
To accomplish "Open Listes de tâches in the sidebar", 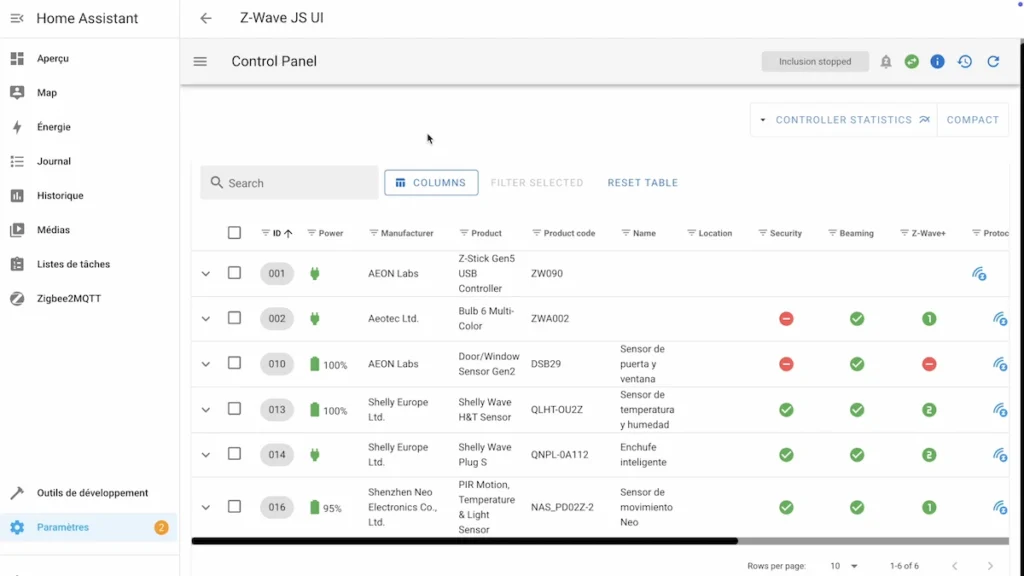I will 89,264.
